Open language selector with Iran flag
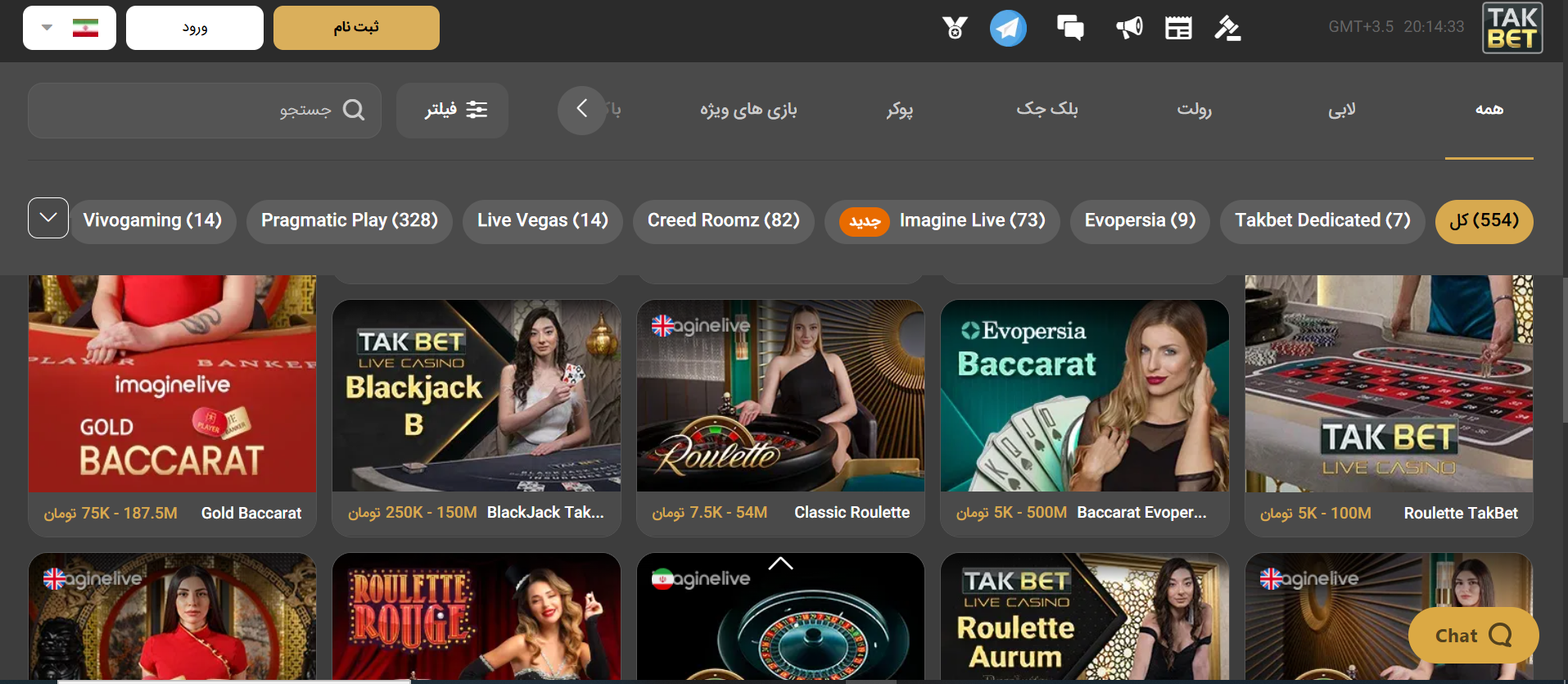The image size is (1568, 684). [x=70, y=28]
